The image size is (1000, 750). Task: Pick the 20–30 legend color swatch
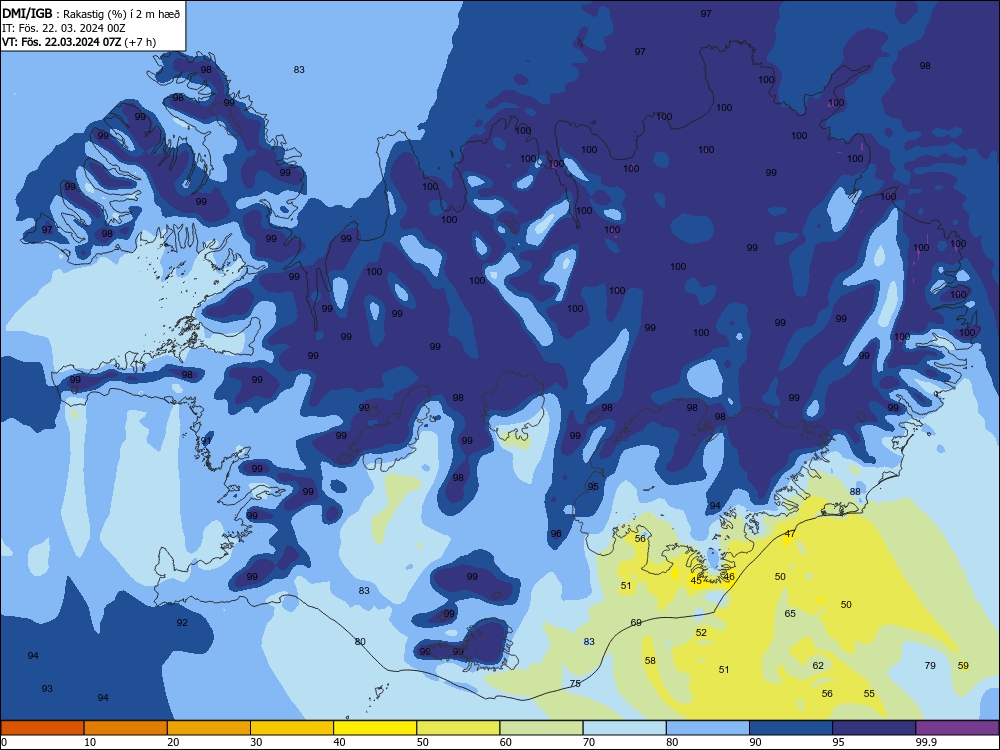click(209, 728)
